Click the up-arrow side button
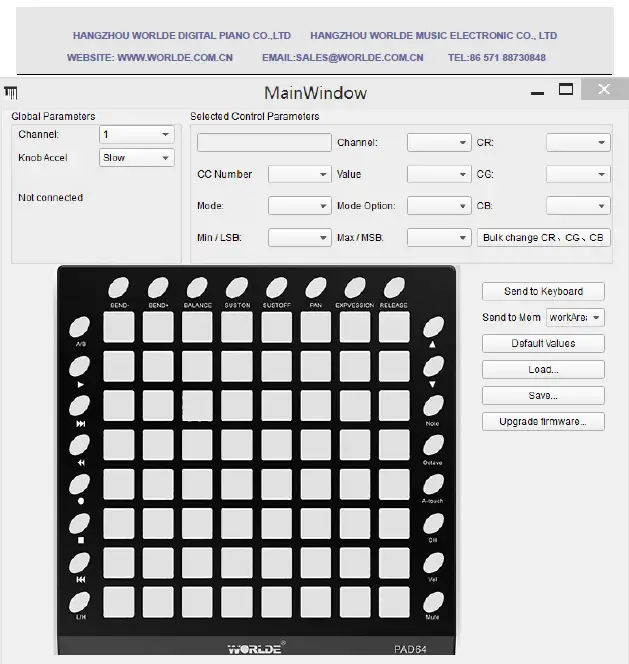629x664 pixels. [433, 327]
